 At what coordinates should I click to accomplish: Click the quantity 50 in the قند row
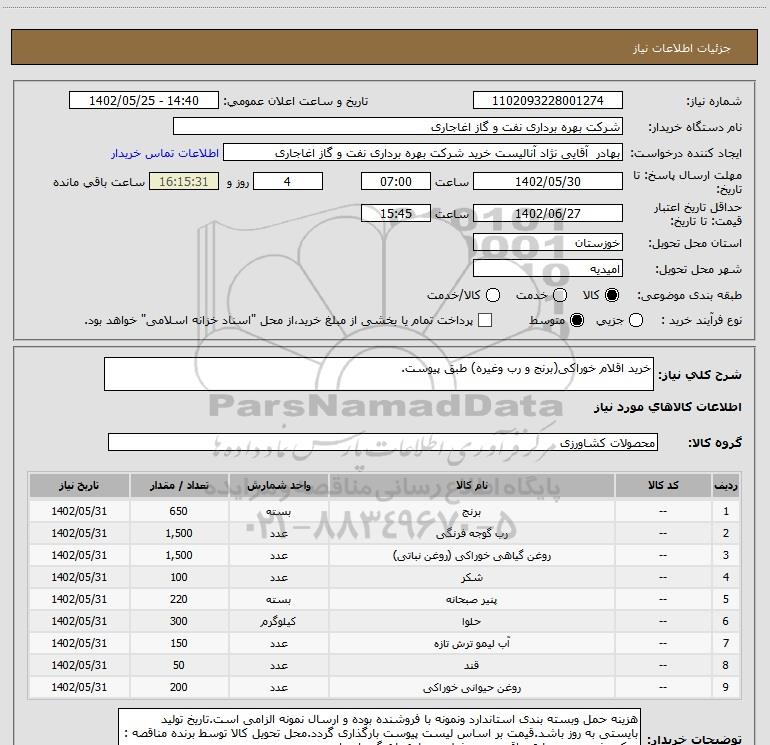pyautogui.click(x=179, y=665)
